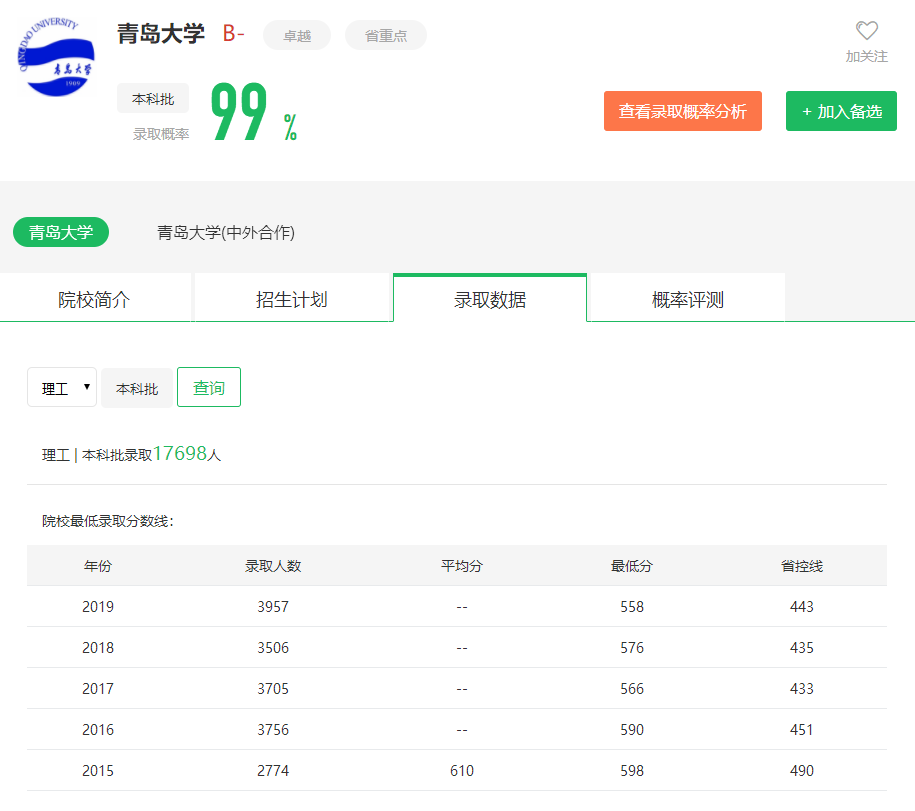Add school with 加入备选 button
This screenshot has width=915, height=811.
841,111
